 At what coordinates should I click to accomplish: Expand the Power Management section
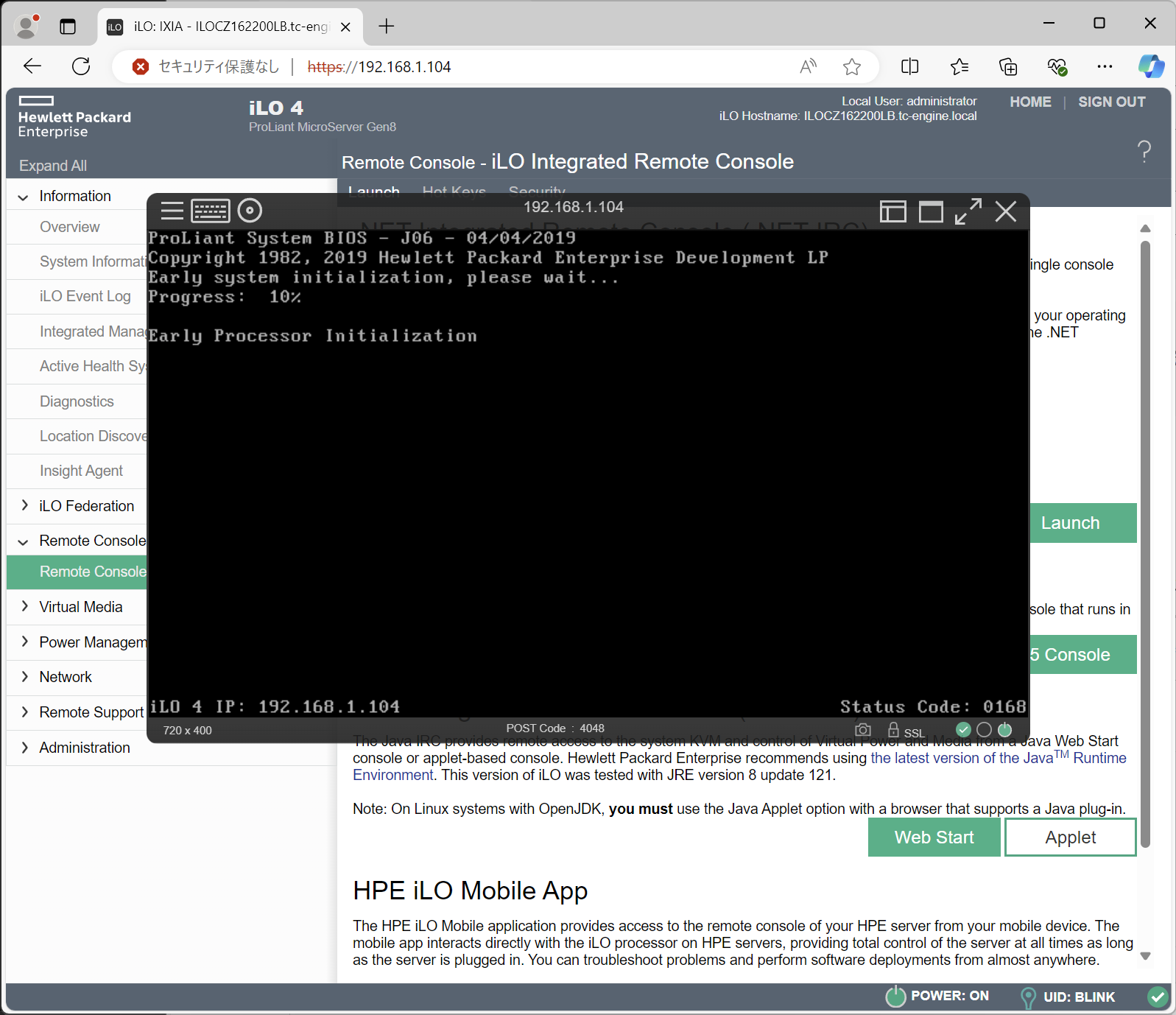click(24, 642)
